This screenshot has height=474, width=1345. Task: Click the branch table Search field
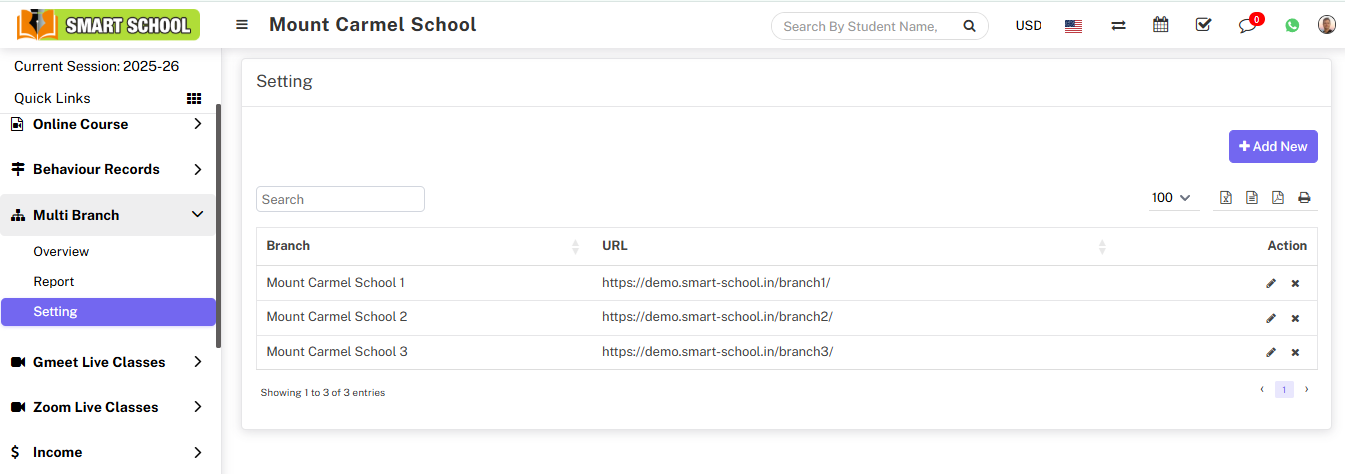click(x=340, y=199)
